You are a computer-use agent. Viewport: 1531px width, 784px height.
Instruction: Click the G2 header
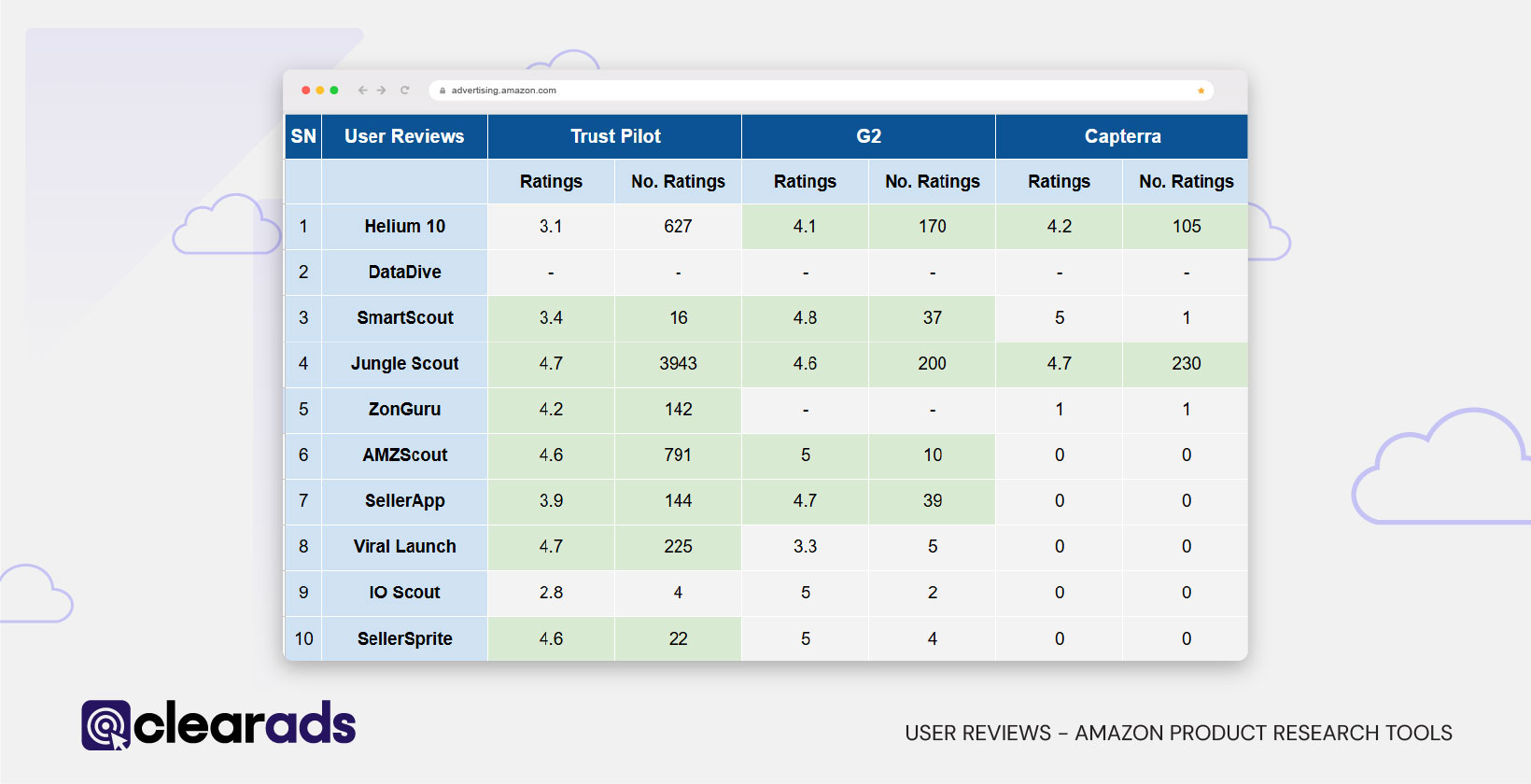point(868,136)
